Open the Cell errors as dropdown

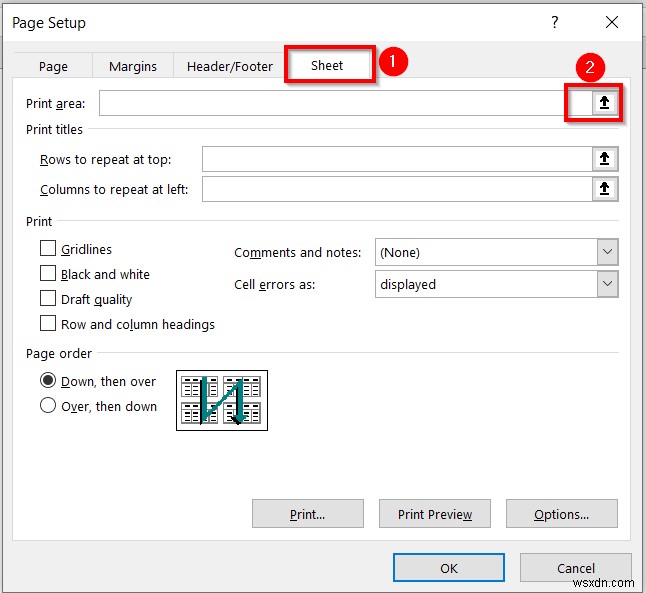[x=607, y=284]
